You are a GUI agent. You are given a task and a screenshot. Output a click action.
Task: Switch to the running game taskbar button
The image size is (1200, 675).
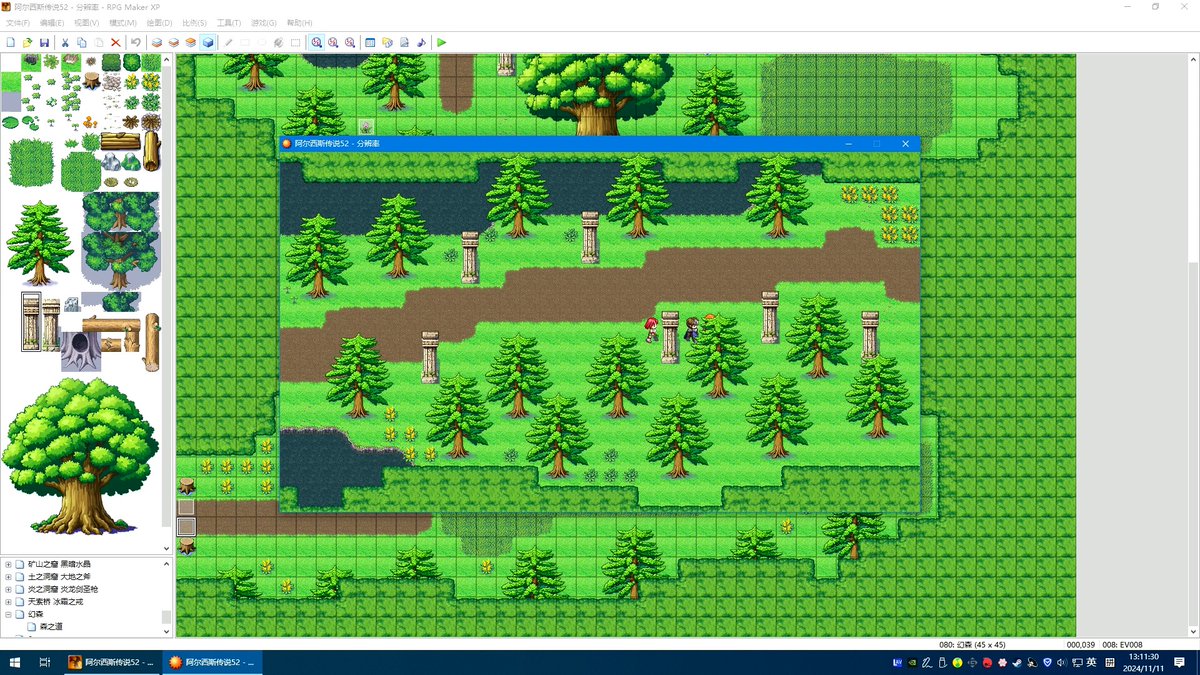click(x=210, y=662)
